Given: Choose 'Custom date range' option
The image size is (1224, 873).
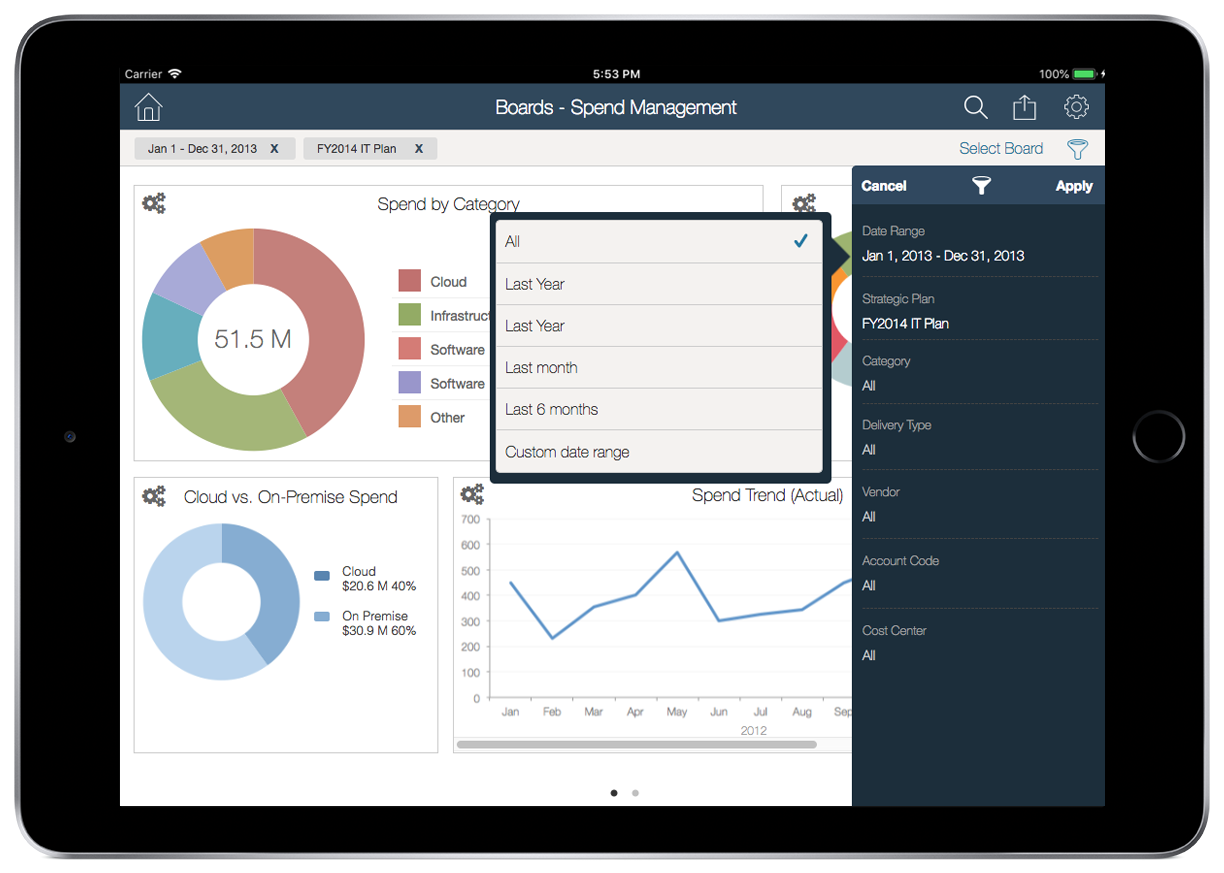Looking at the screenshot, I should (659, 452).
